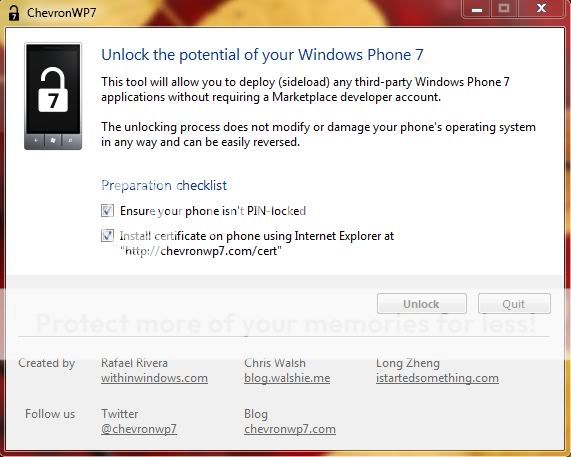Click the 'Created by' label
This screenshot has height=457, width=571.
[x=47, y=363]
